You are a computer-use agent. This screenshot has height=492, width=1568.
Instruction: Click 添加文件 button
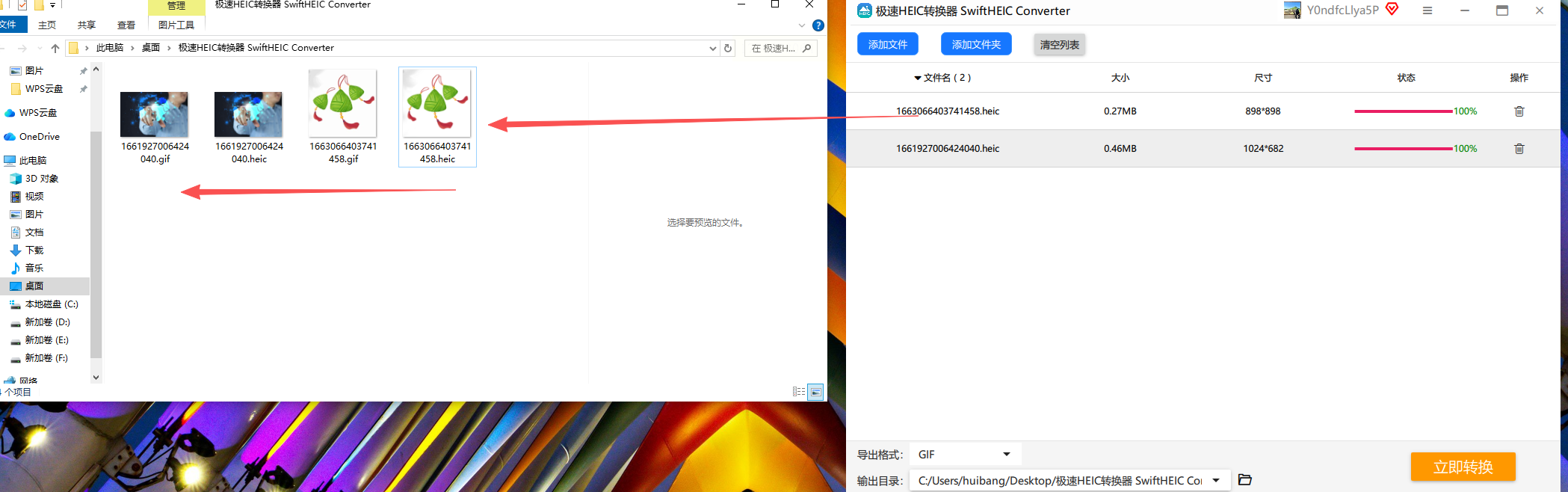[x=888, y=45]
